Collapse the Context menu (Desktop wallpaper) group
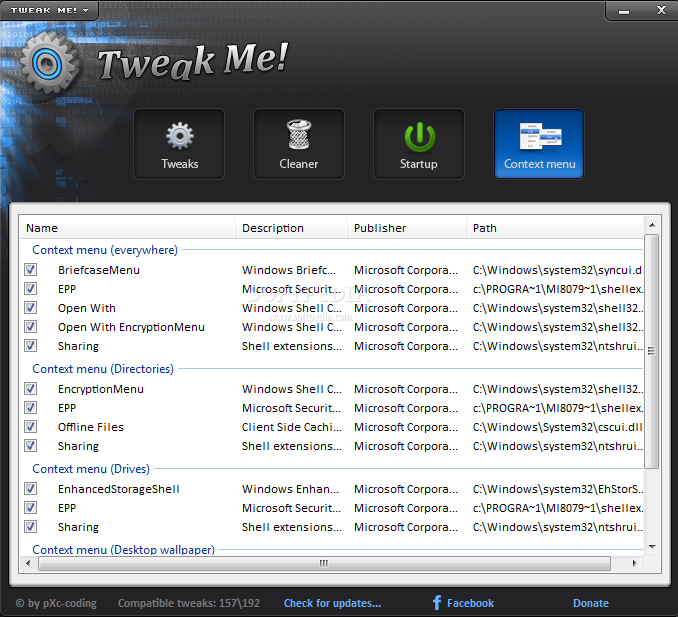The image size is (678, 617). pos(124,550)
